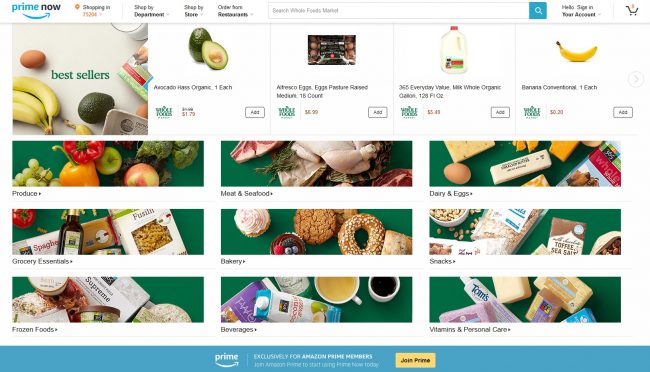Click the prime logo in the bottom banner
Image resolution: width=650 pixels, height=372 pixels.
coord(227,360)
